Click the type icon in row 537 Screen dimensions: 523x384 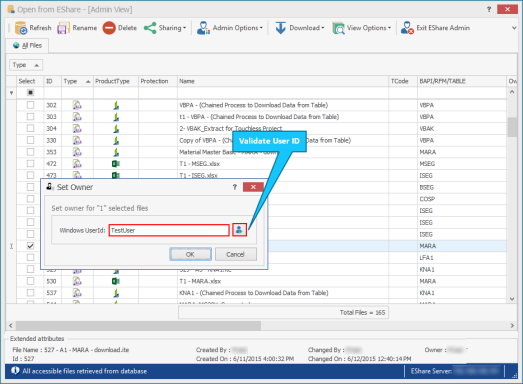[77, 293]
